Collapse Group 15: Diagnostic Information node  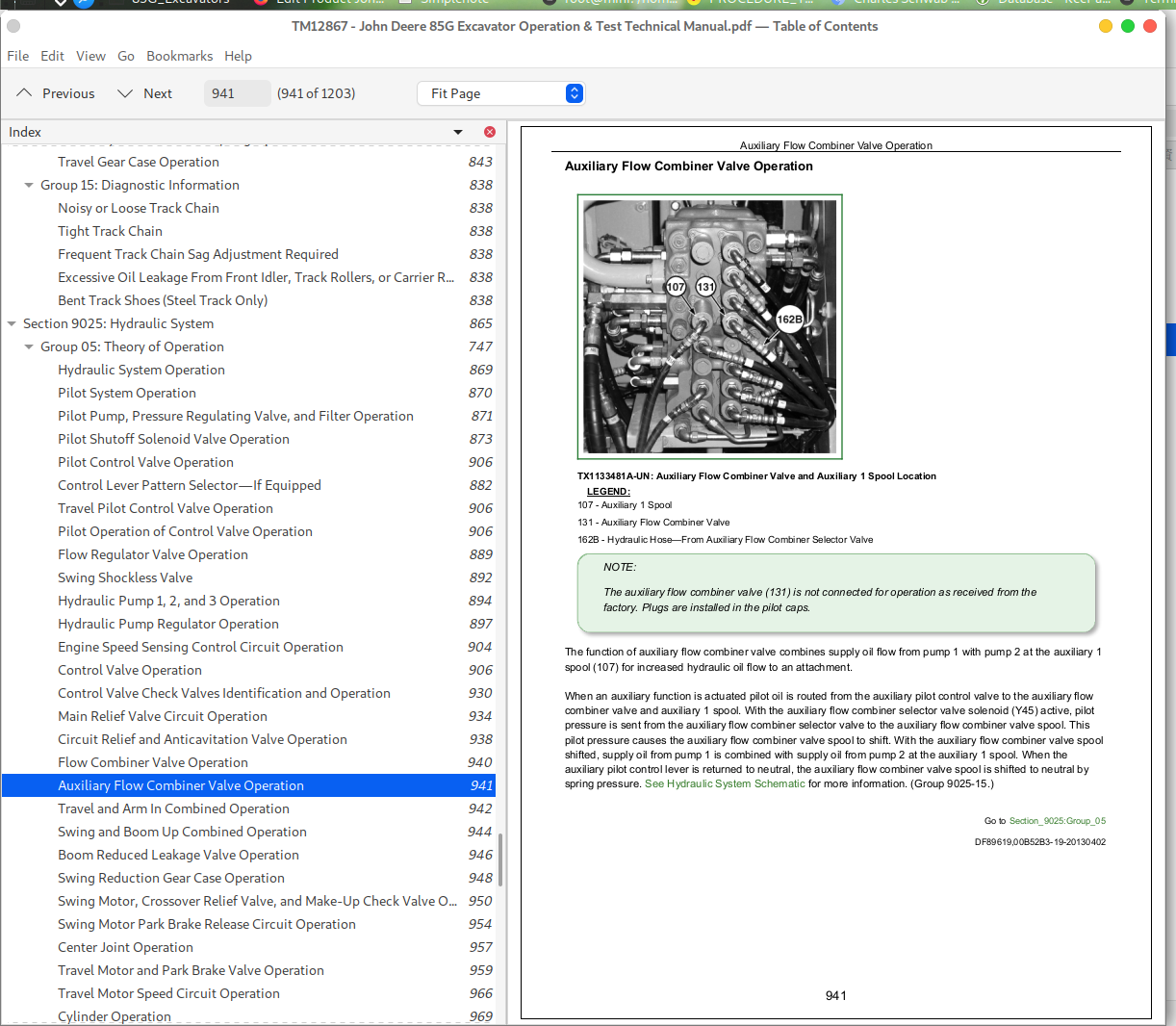click(29, 186)
